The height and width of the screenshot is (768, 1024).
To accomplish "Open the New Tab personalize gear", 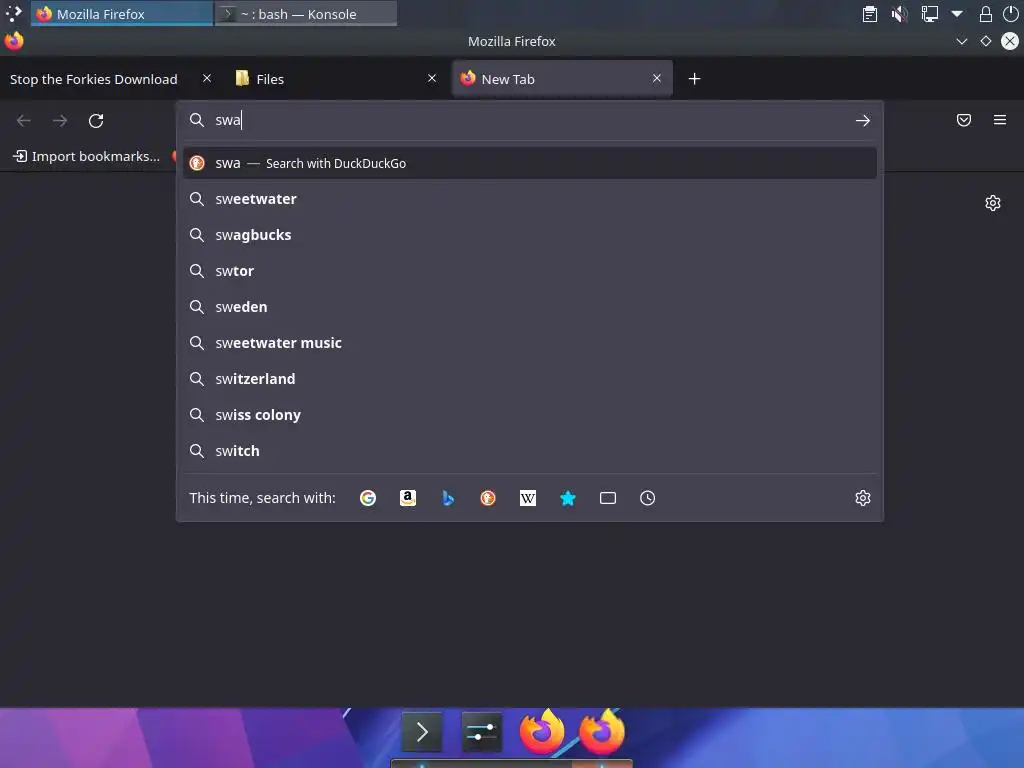I will 993,203.
